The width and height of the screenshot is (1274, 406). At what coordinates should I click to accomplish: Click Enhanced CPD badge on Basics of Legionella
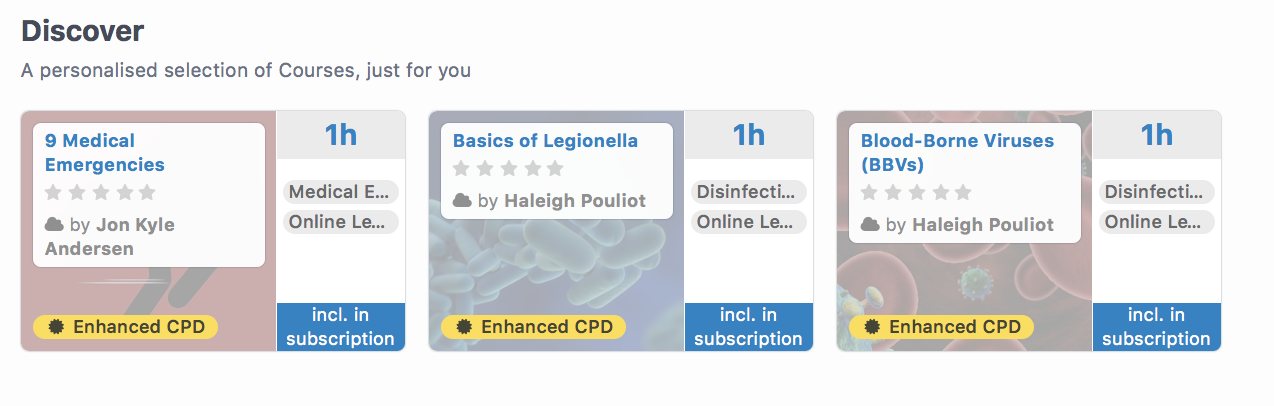[533, 327]
